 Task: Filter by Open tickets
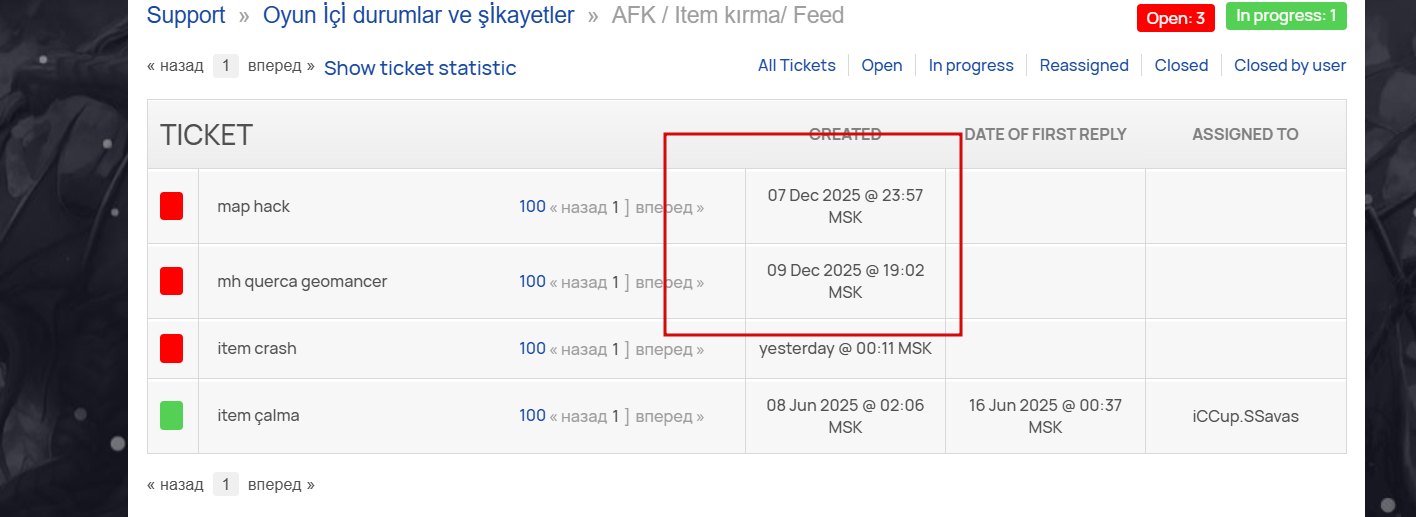pyautogui.click(x=881, y=65)
